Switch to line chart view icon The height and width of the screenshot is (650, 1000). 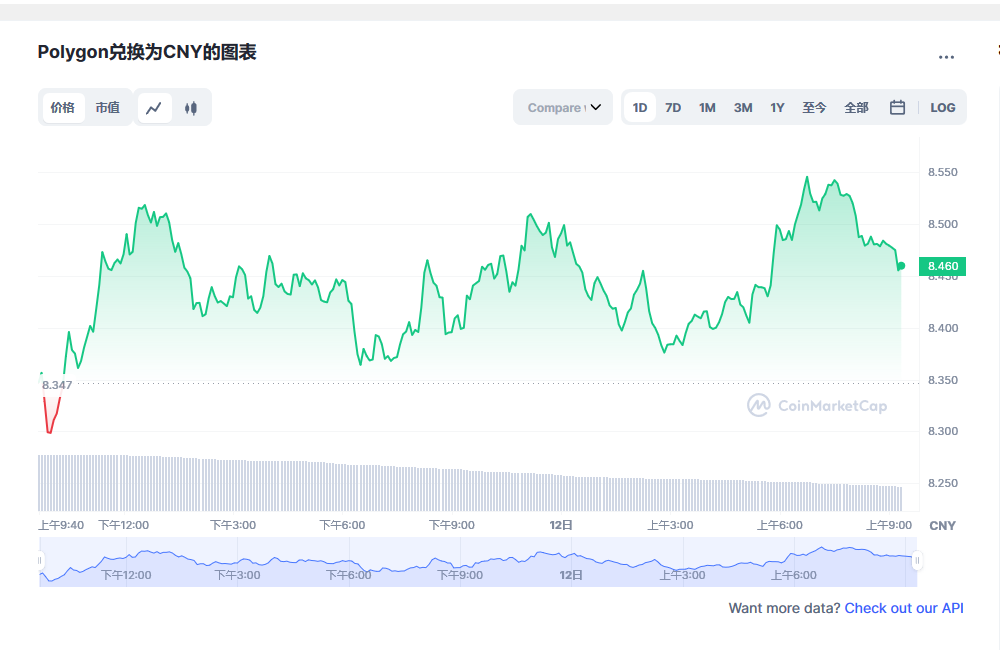coord(154,108)
